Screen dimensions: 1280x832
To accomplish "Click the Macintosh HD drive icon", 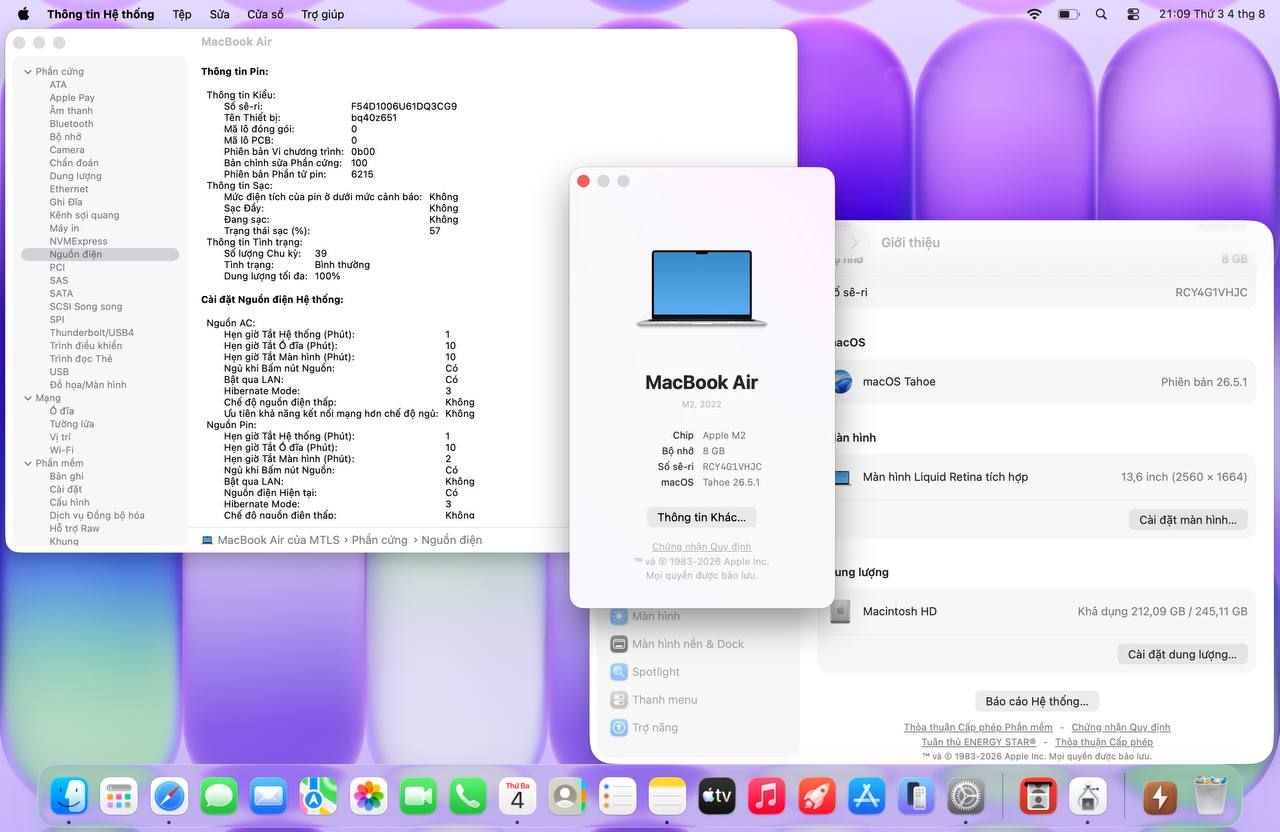I will (840, 611).
